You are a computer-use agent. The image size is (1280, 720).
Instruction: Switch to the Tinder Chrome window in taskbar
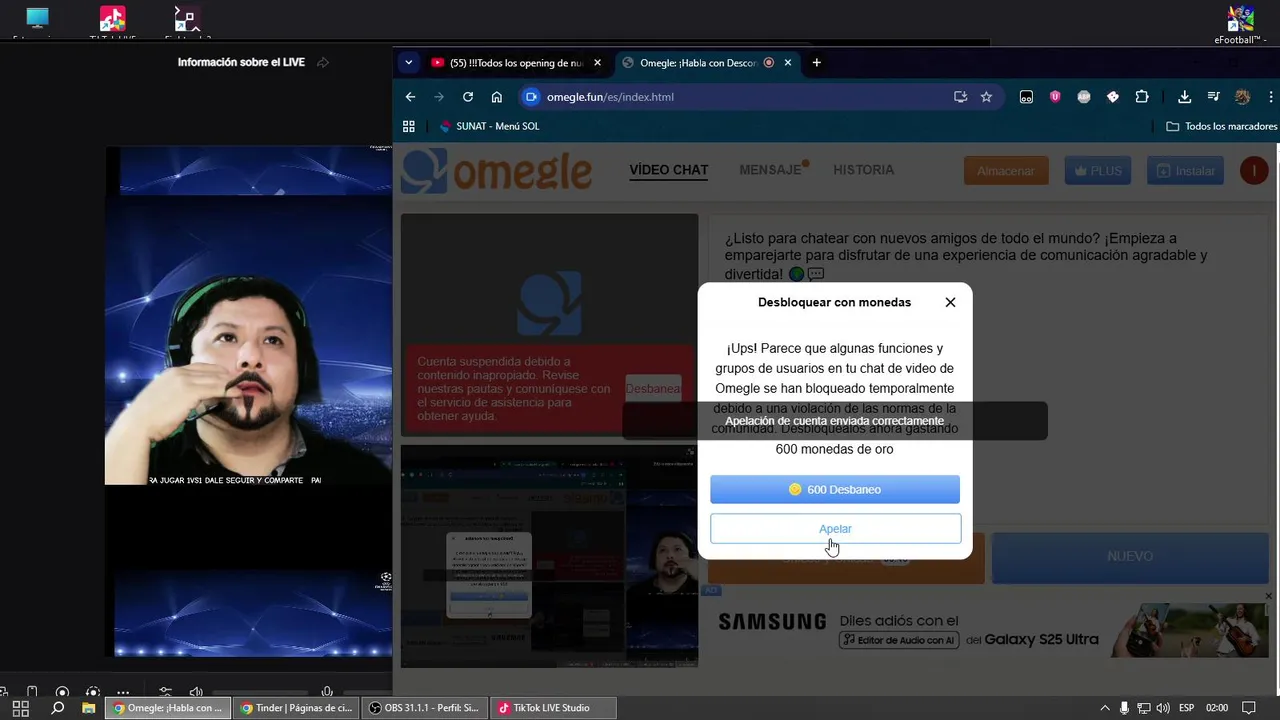point(296,708)
